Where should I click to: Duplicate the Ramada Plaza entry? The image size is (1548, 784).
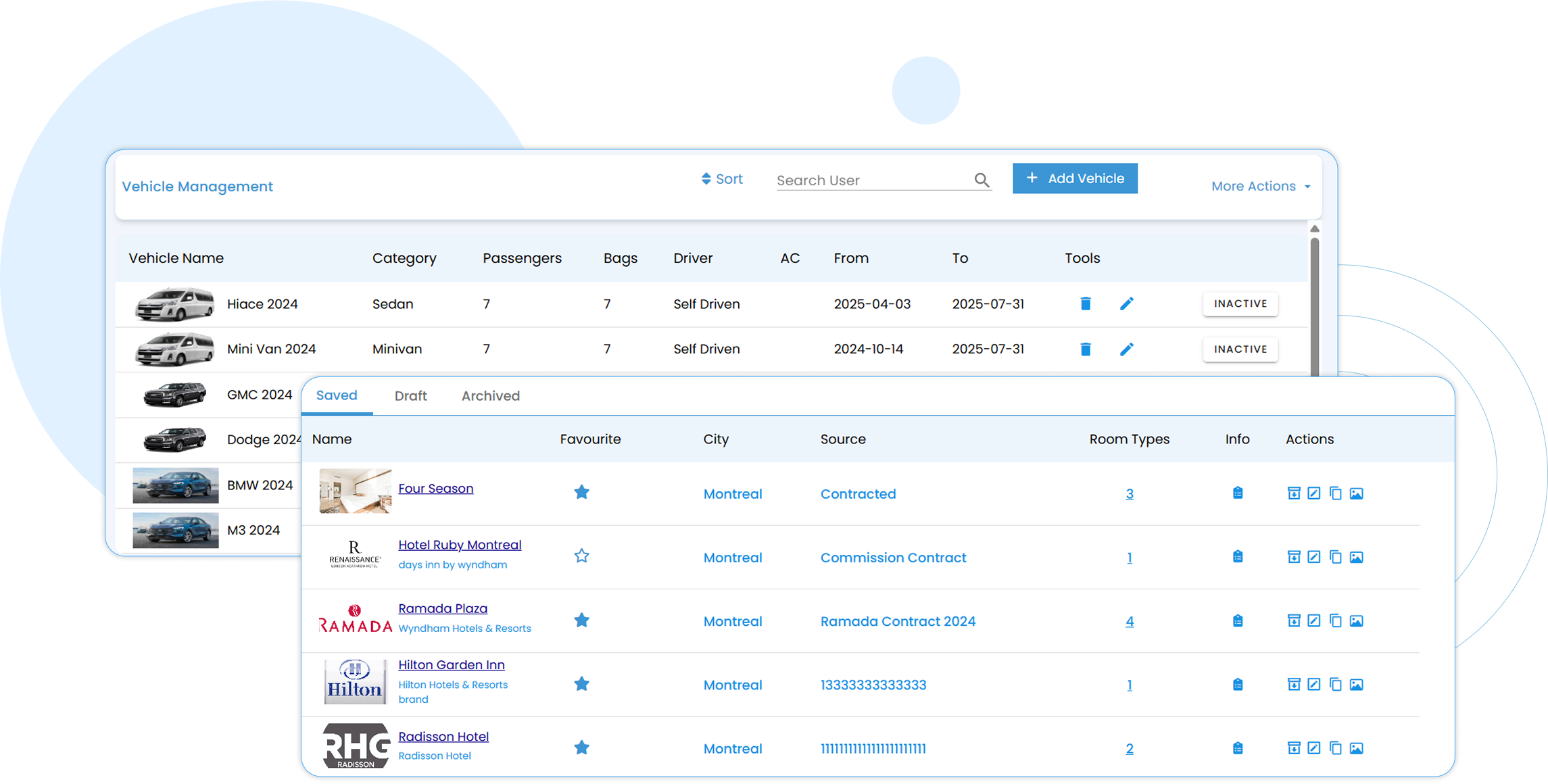coord(1335,620)
